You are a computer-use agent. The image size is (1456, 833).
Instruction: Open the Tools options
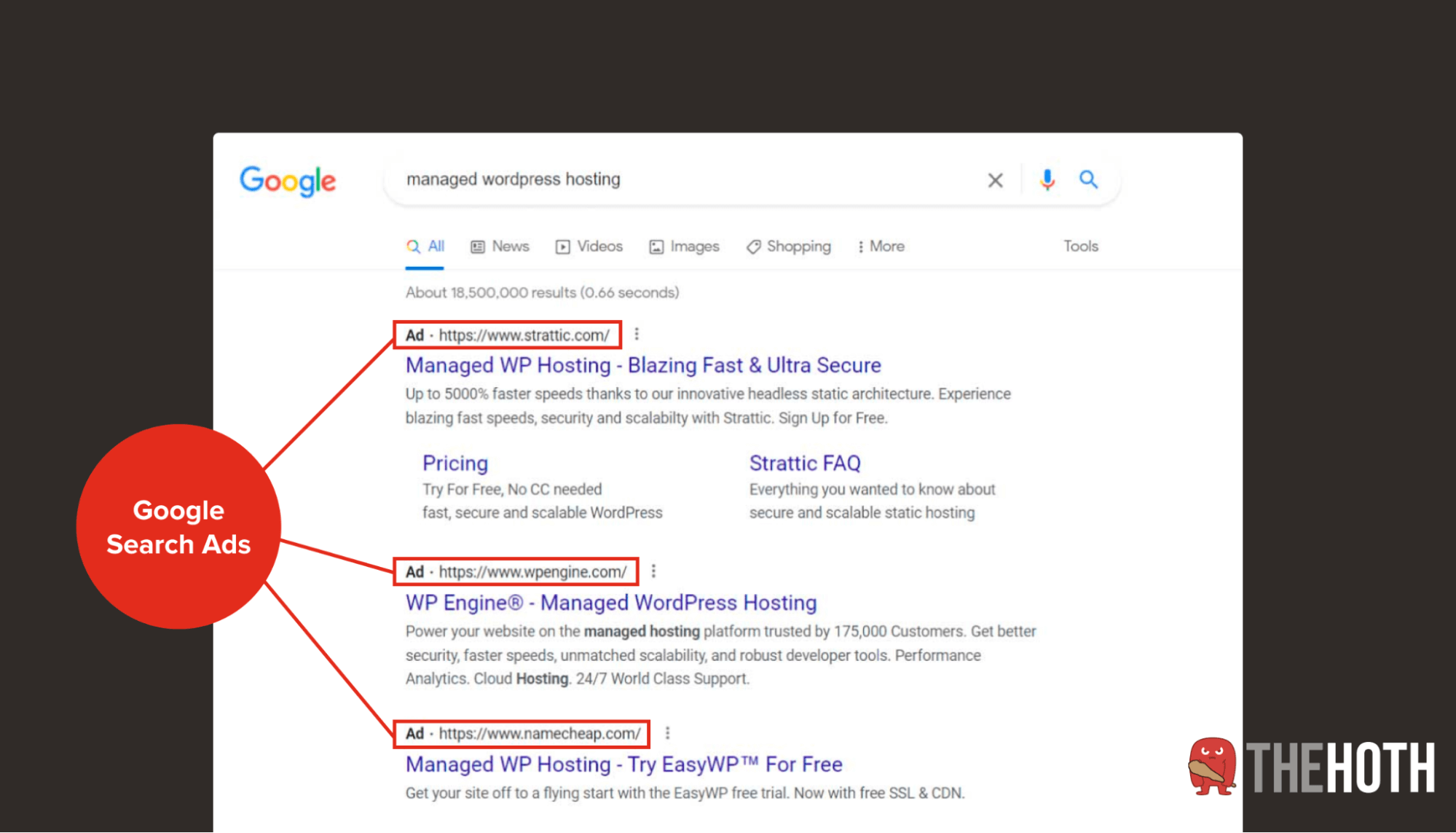click(1080, 246)
